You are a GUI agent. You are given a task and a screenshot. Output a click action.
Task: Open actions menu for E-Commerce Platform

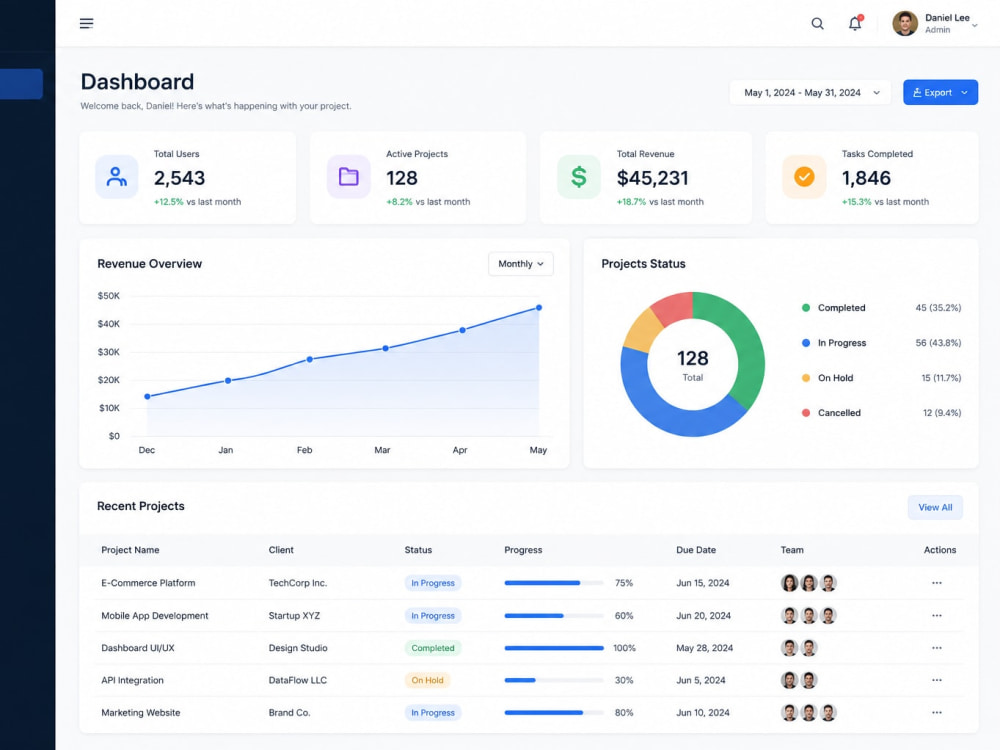pos(936,583)
